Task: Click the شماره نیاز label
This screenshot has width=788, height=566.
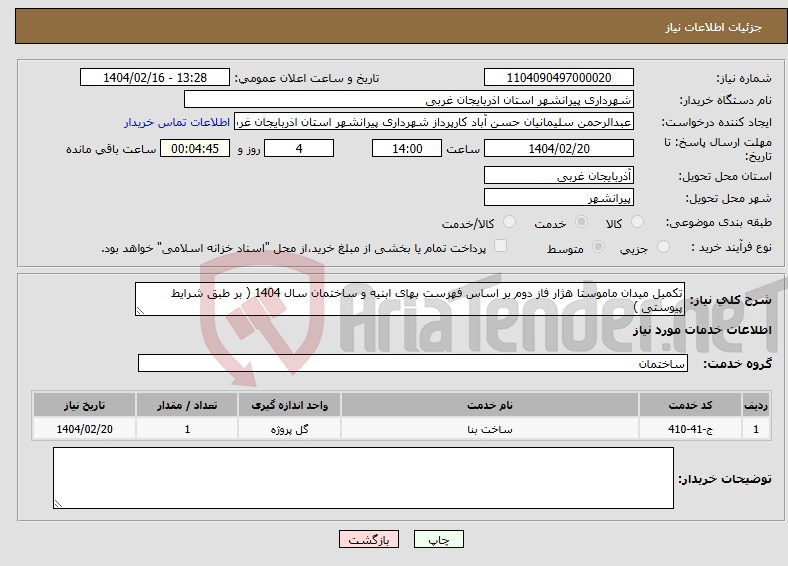Action: (x=744, y=78)
